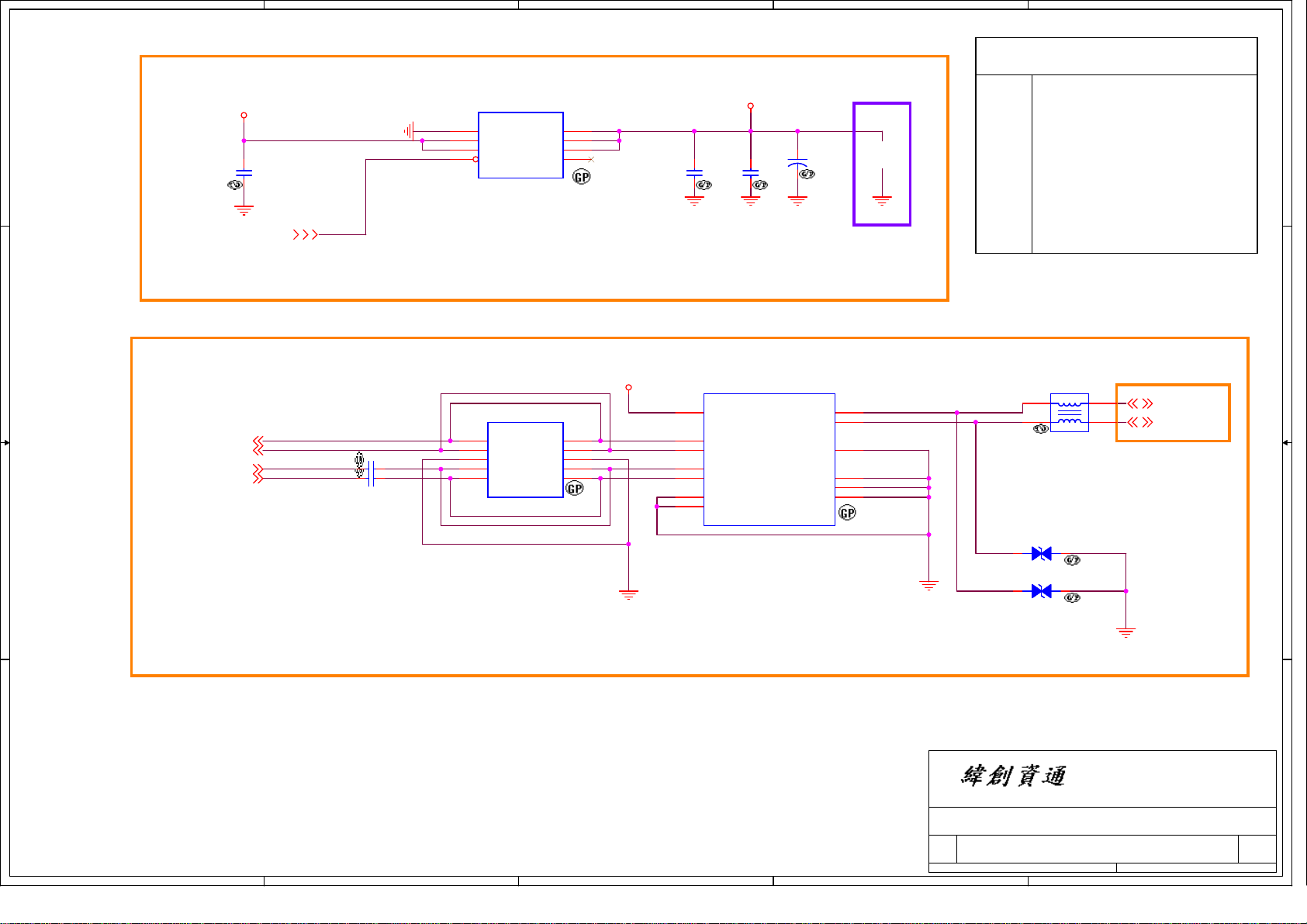Select the large IC block in lower circuit

pos(769,459)
